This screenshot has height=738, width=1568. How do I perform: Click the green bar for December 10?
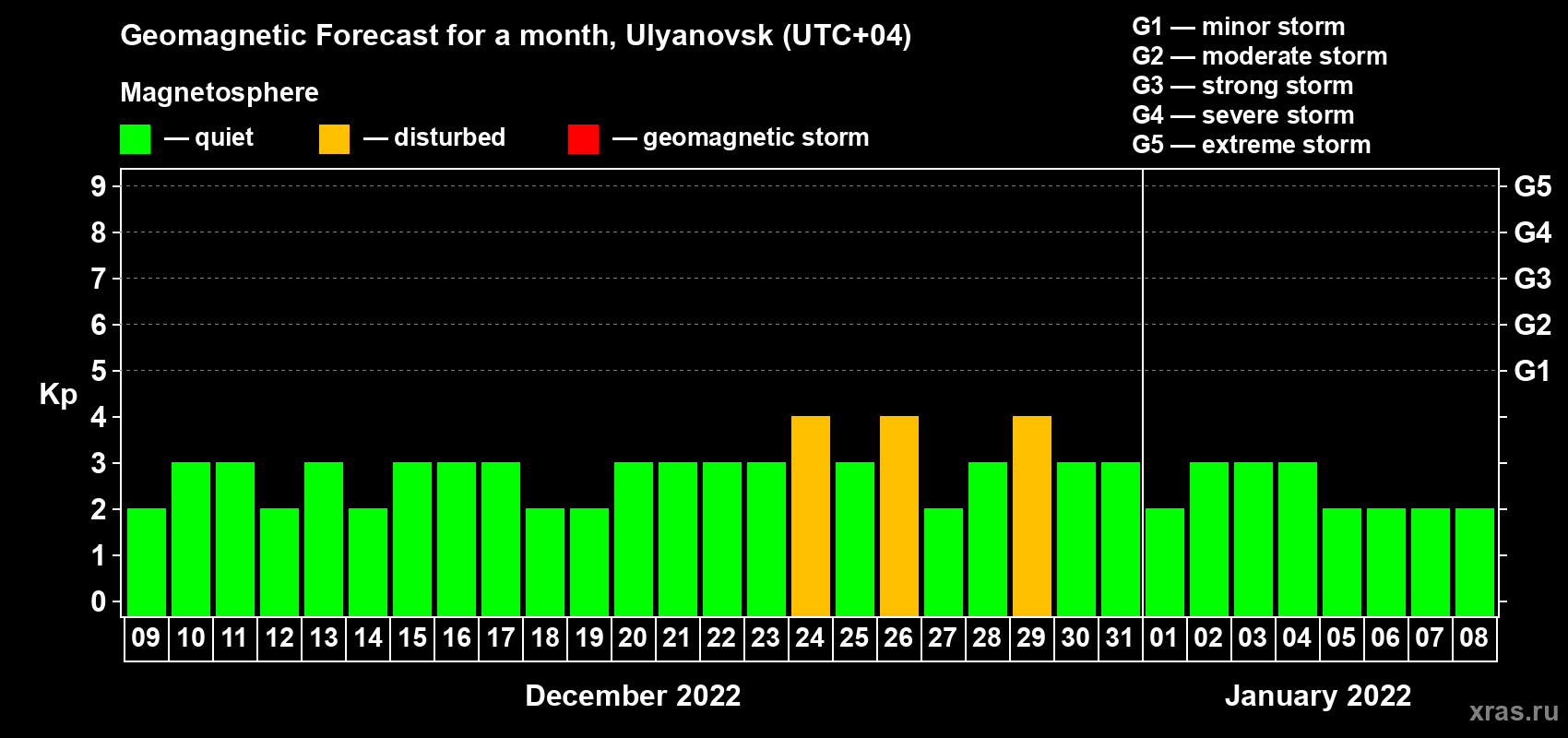coord(191,540)
